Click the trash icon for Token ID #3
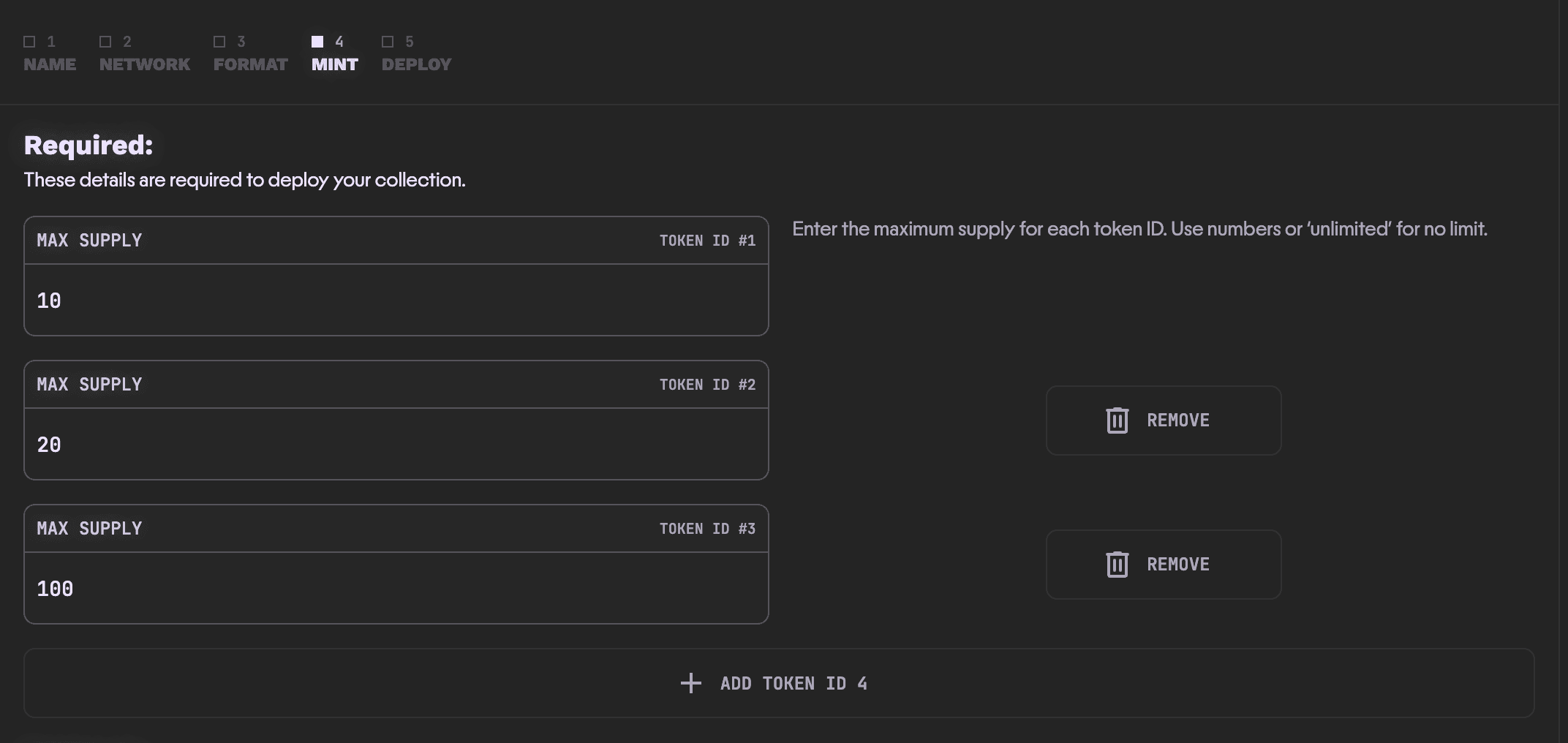The width and height of the screenshot is (1568, 743). coord(1117,565)
